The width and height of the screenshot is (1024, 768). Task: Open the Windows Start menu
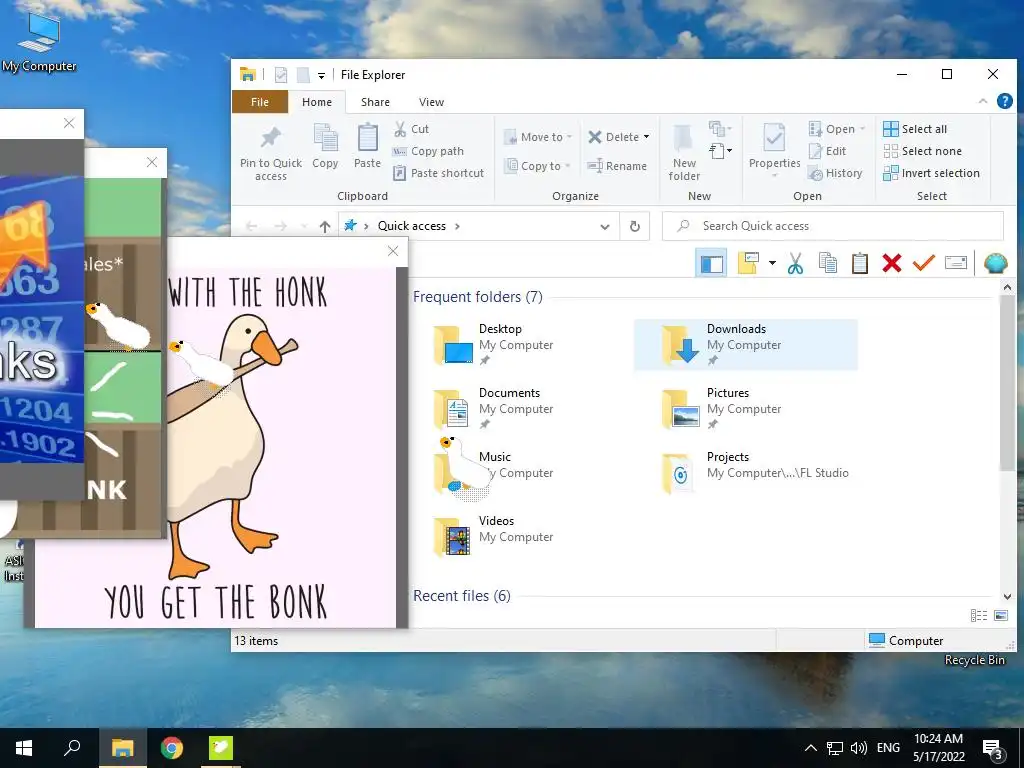click(x=24, y=748)
